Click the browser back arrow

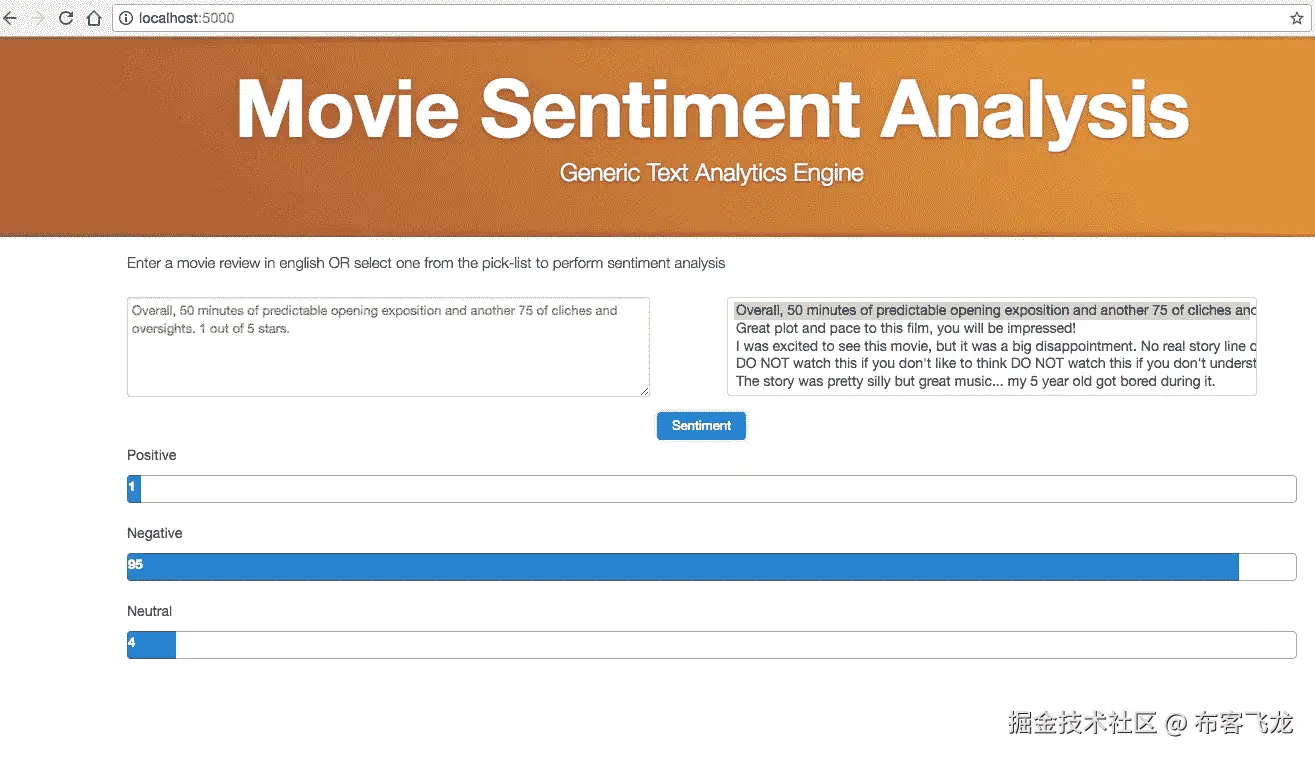11,18
